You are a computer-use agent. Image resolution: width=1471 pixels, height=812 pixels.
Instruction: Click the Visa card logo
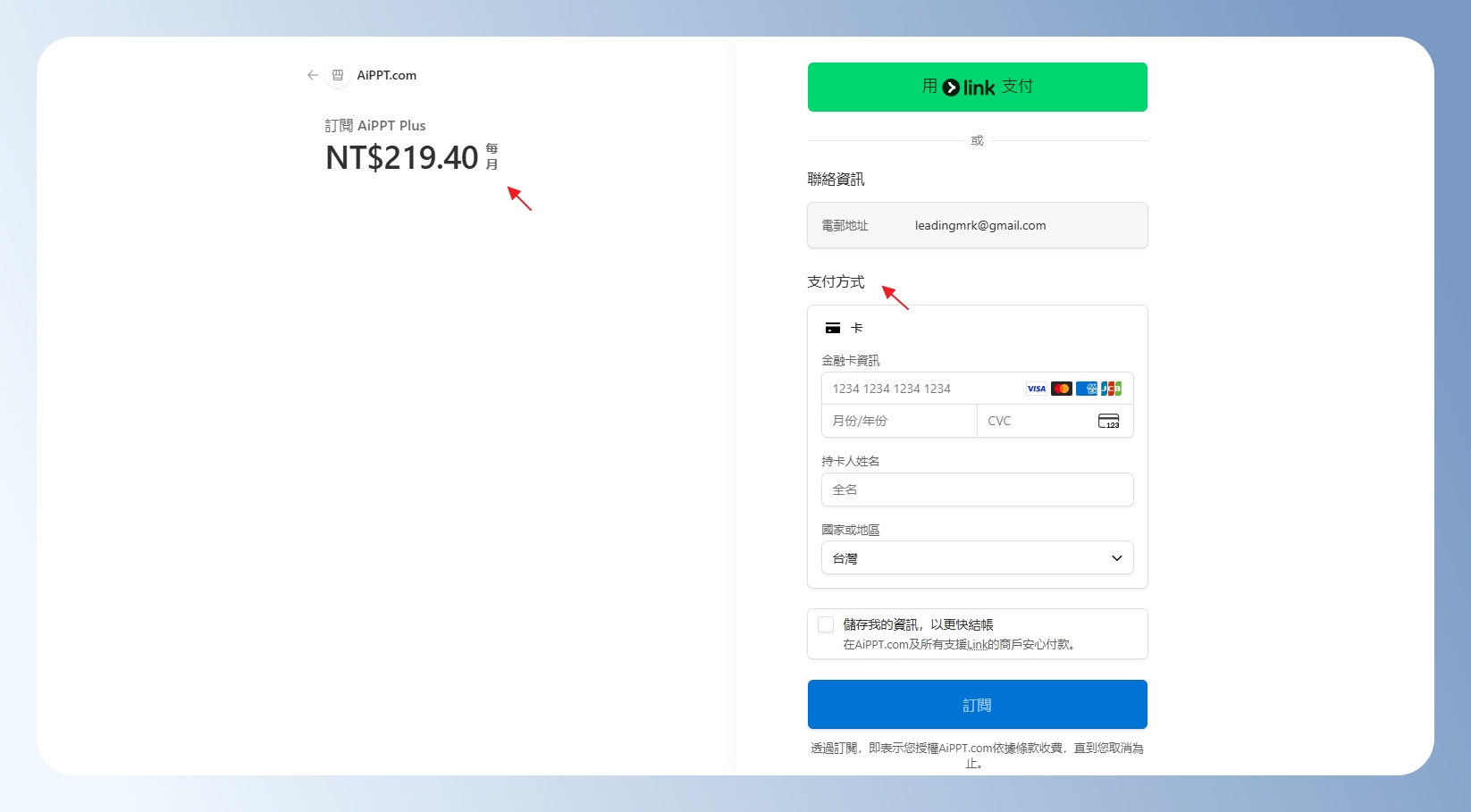tap(1036, 389)
